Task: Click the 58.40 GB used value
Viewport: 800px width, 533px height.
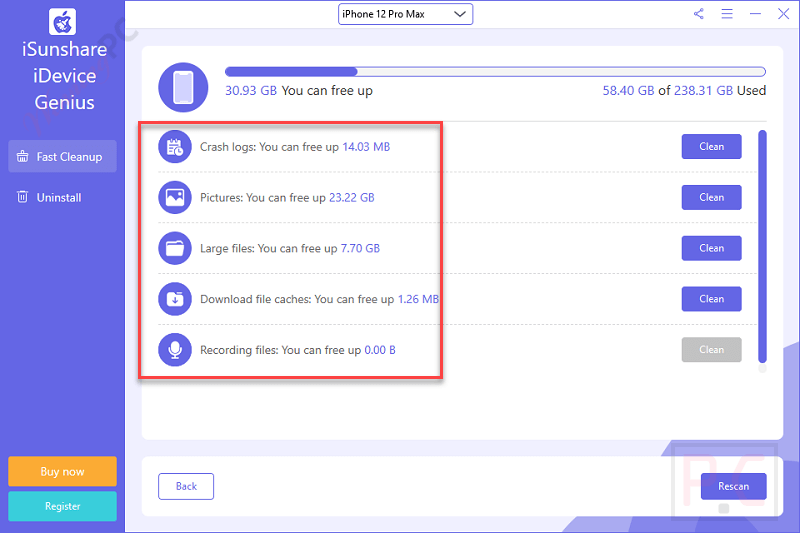Action: (628, 91)
